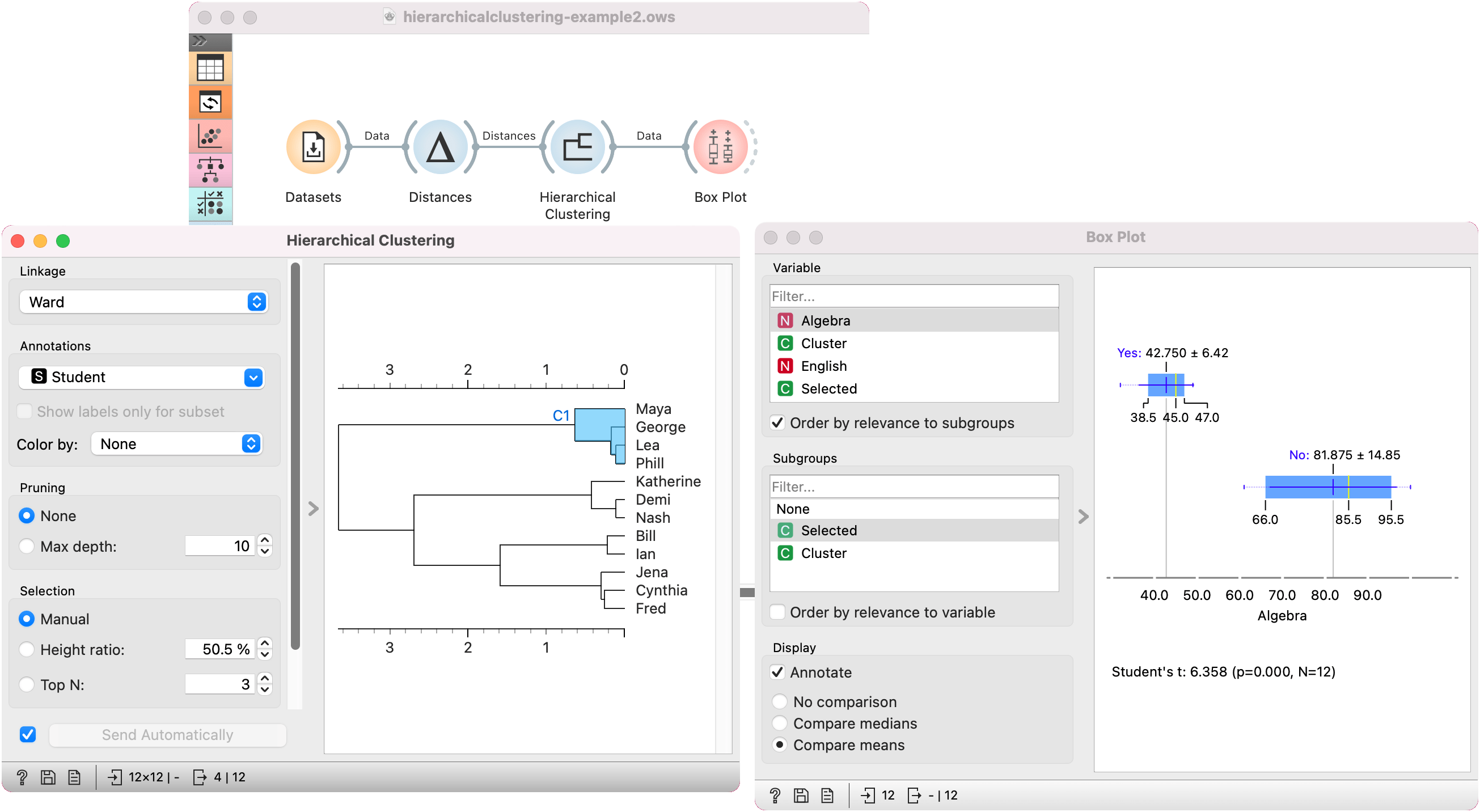Open report icon in Hierarchical Clustering status bar

[74, 777]
